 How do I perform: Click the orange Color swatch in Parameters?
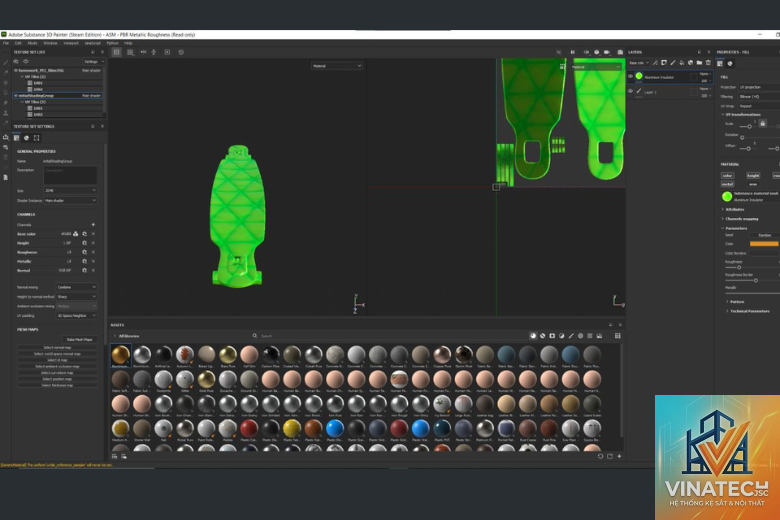point(764,244)
